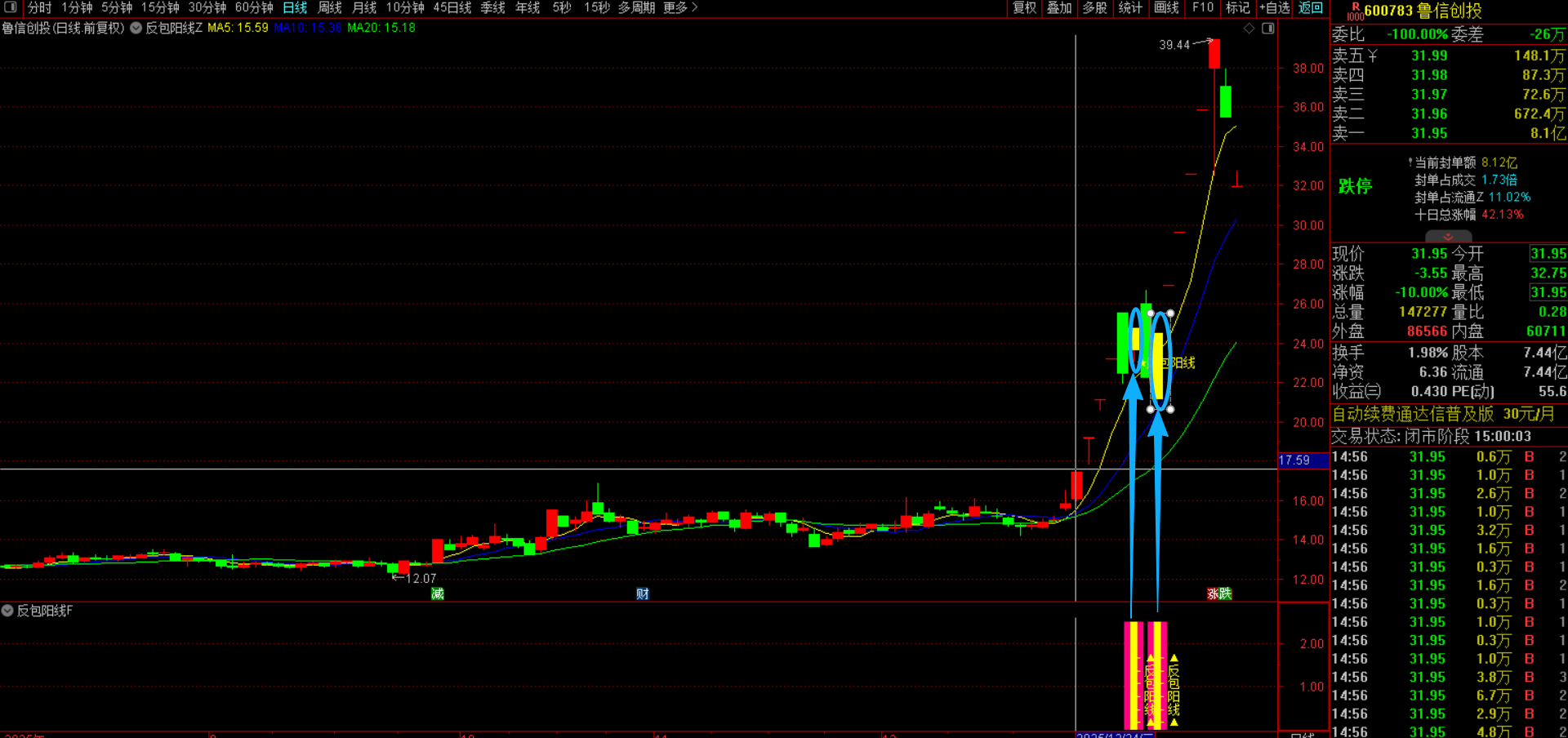Click the MA20: 15.18 indicator label
The height and width of the screenshot is (738, 1568).
click(381, 28)
